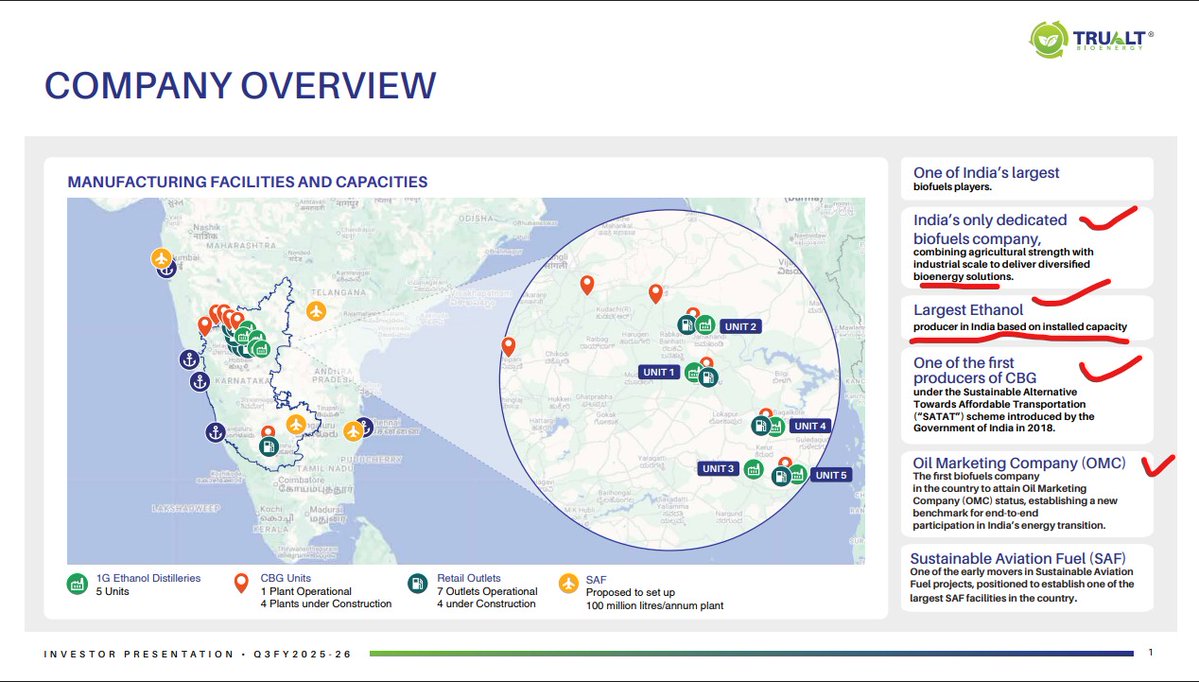Click the anchor marker left of the KARNATAKA label
The image size is (1199, 682).
tap(200, 382)
